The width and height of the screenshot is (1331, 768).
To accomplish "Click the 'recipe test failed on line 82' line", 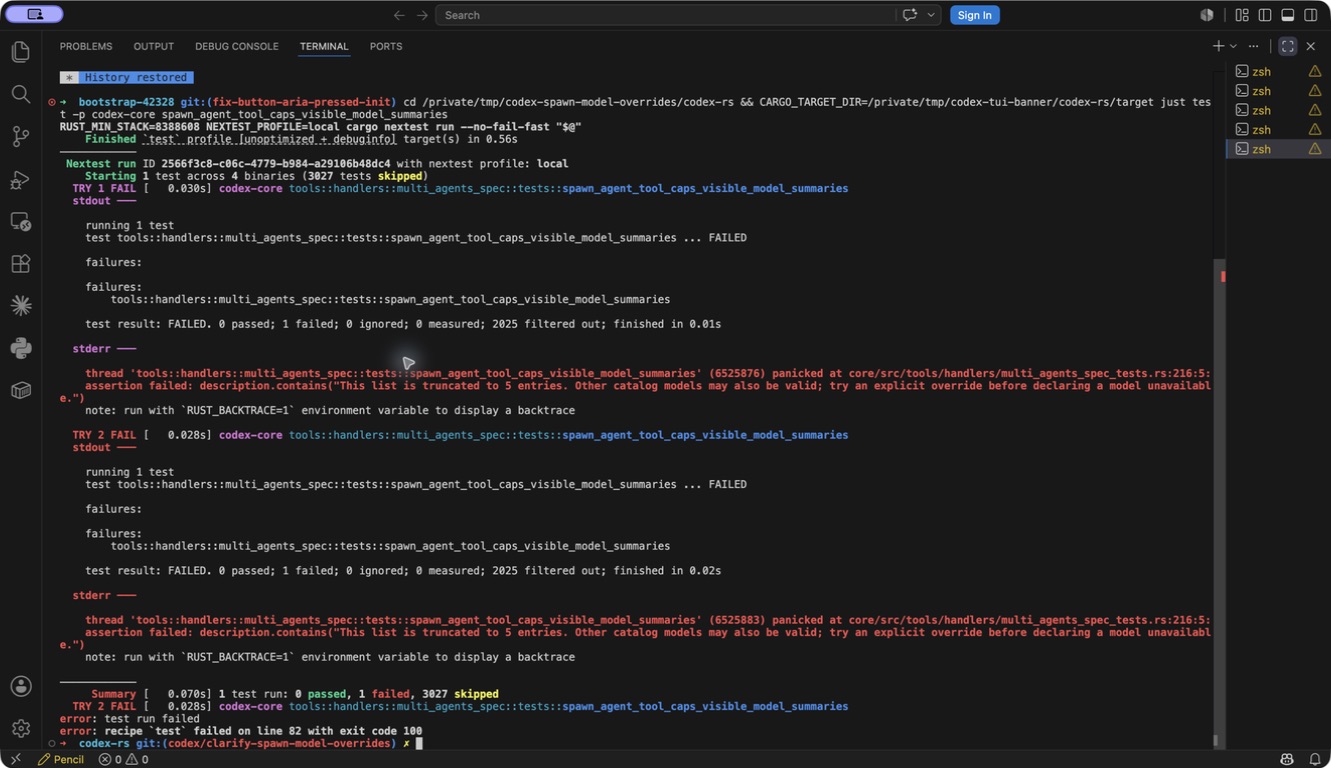I will (x=241, y=731).
